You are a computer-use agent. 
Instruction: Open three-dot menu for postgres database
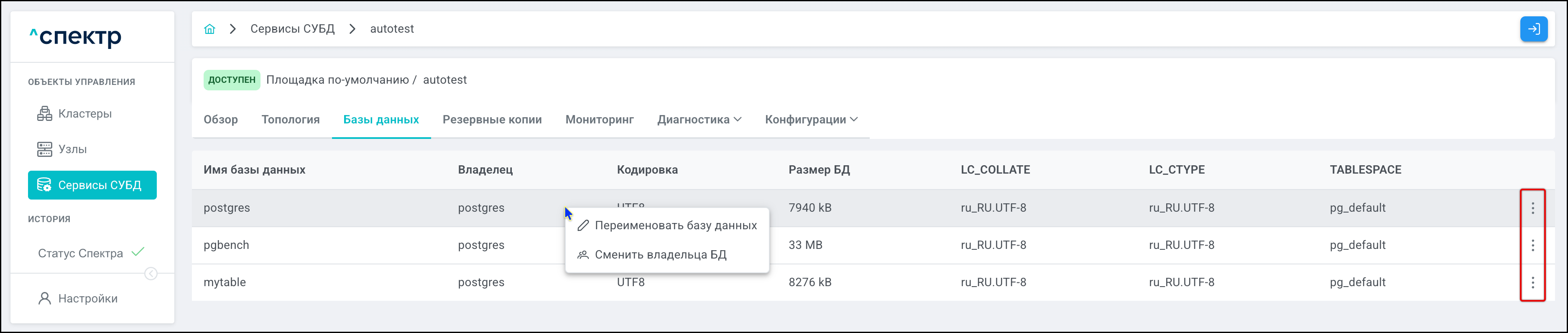pyautogui.click(x=1532, y=208)
